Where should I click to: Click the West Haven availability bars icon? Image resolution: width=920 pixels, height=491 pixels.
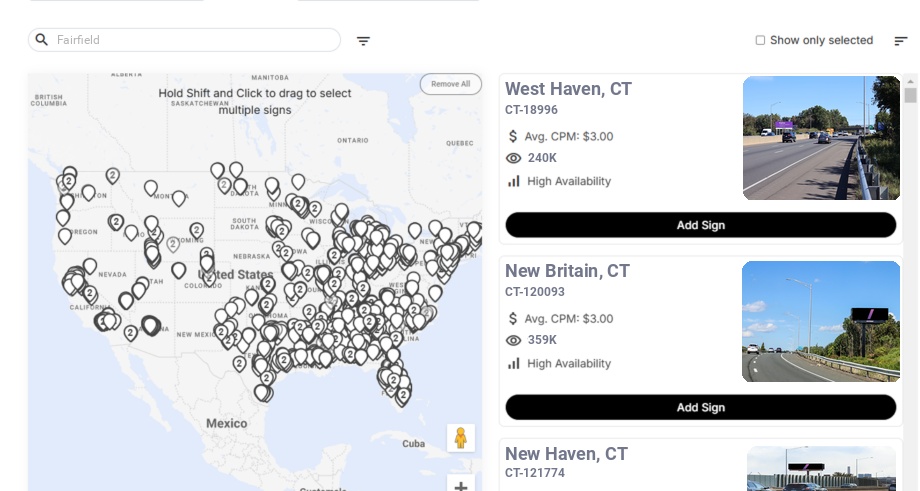tap(514, 181)
